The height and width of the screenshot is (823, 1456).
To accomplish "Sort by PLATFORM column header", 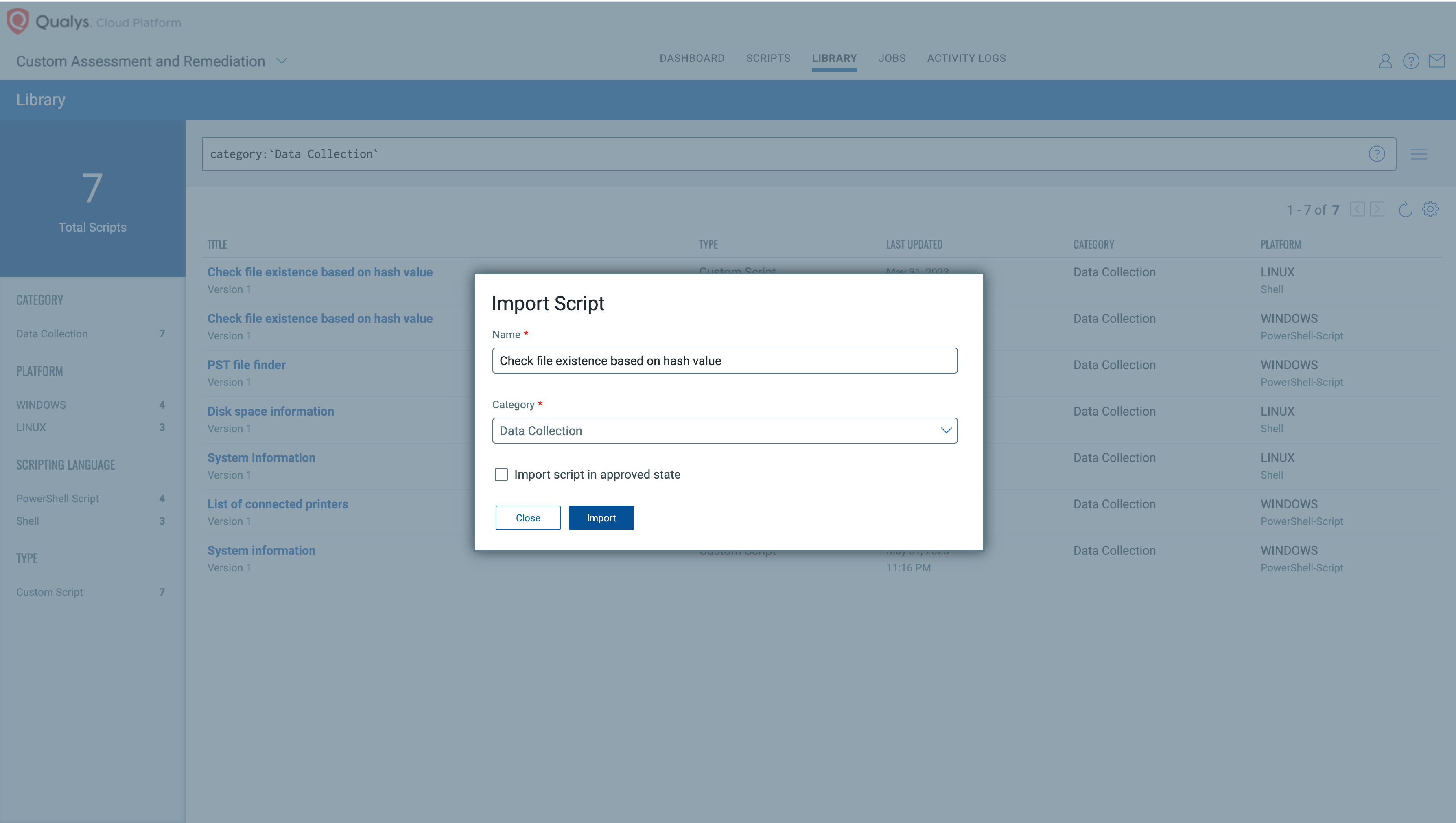I will click(1280, 244).
